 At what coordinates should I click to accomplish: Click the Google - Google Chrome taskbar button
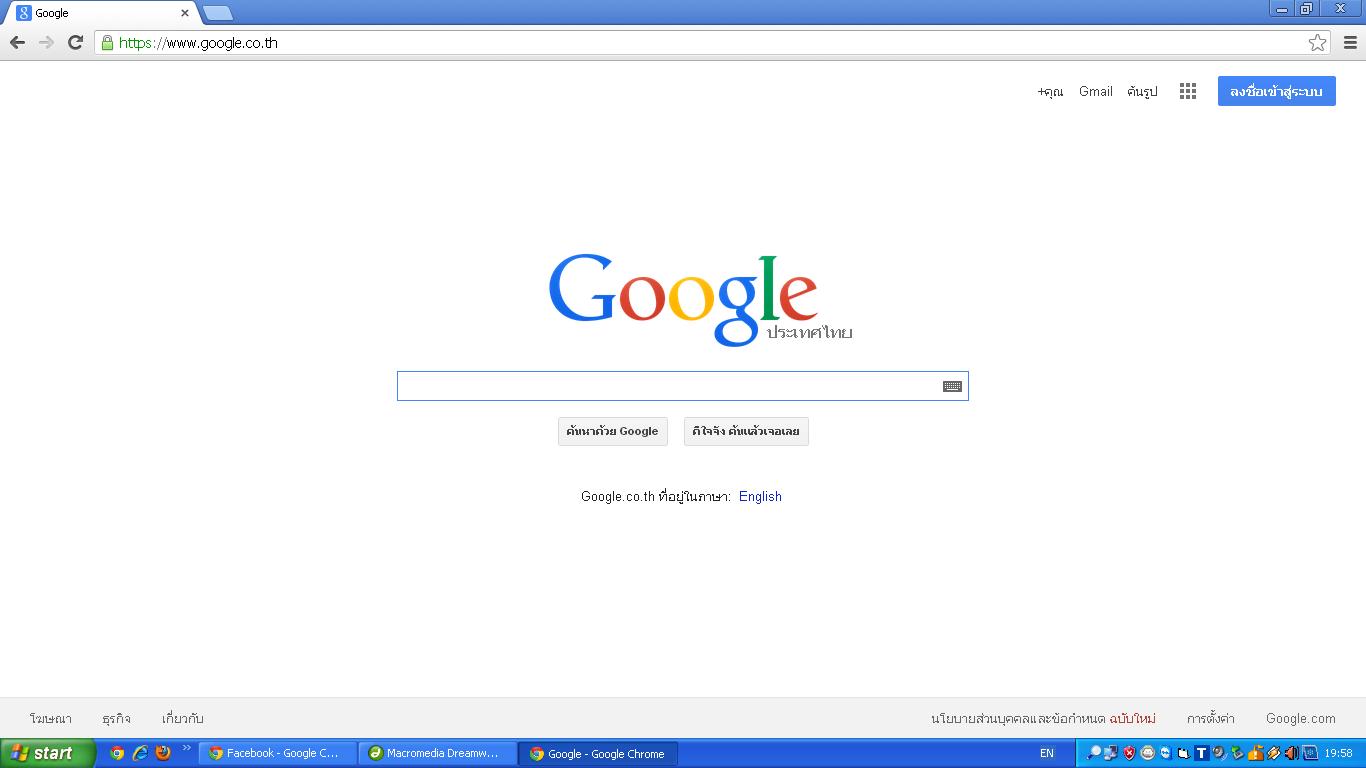(598, 753)
